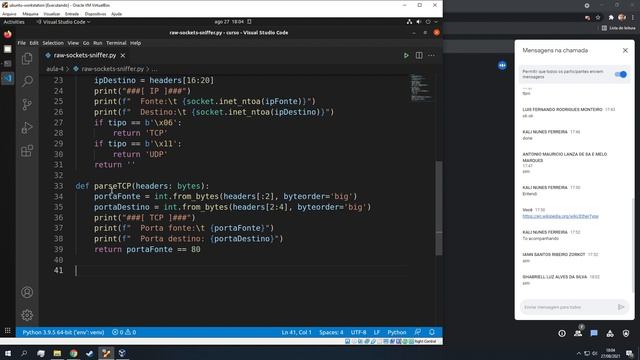The height and width of the screenshot is (360, 640).
Task: Open Ubuntu system status menu
Action: pos(422,22)
